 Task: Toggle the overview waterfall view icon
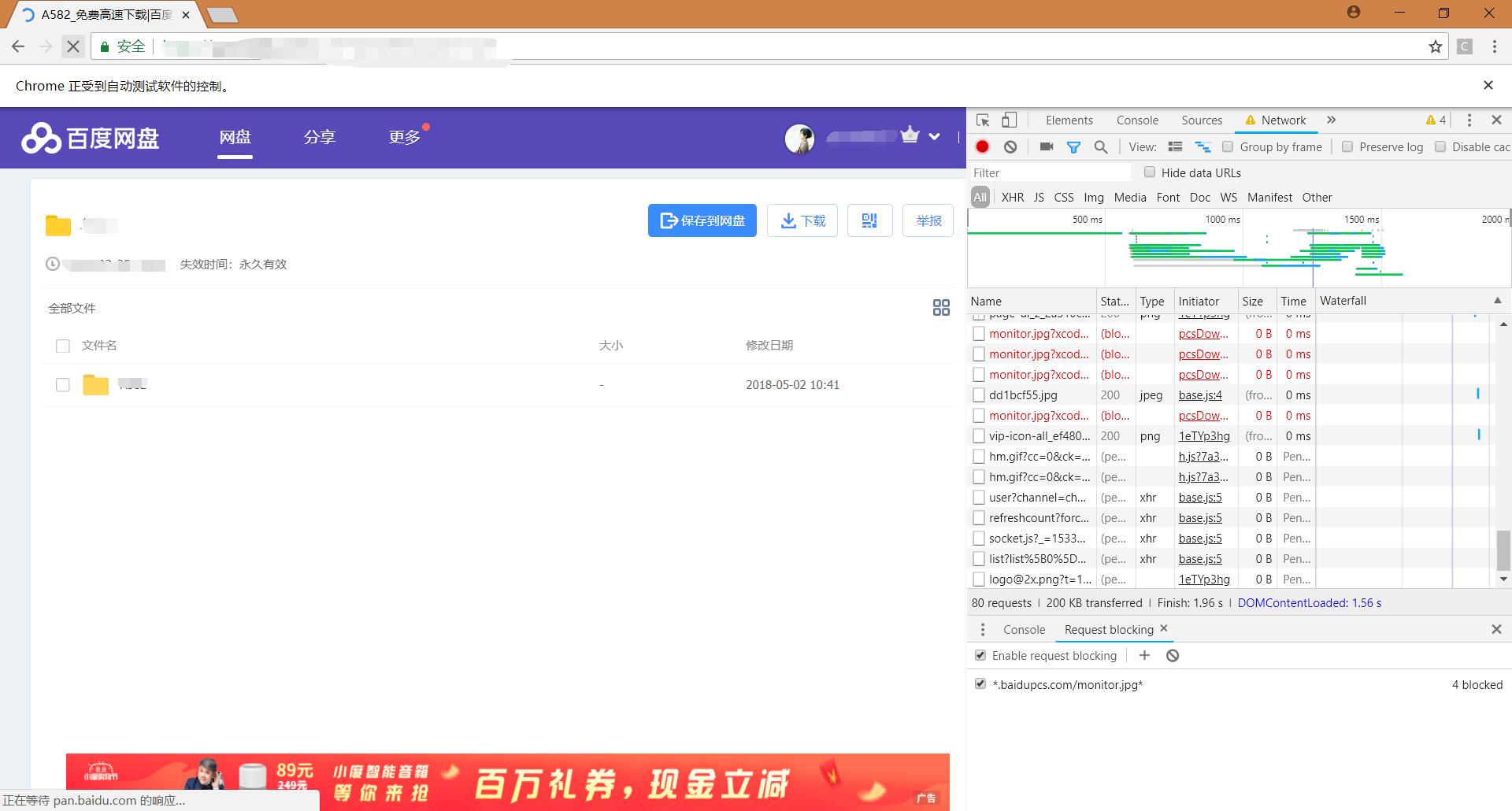pos(1203,146)
